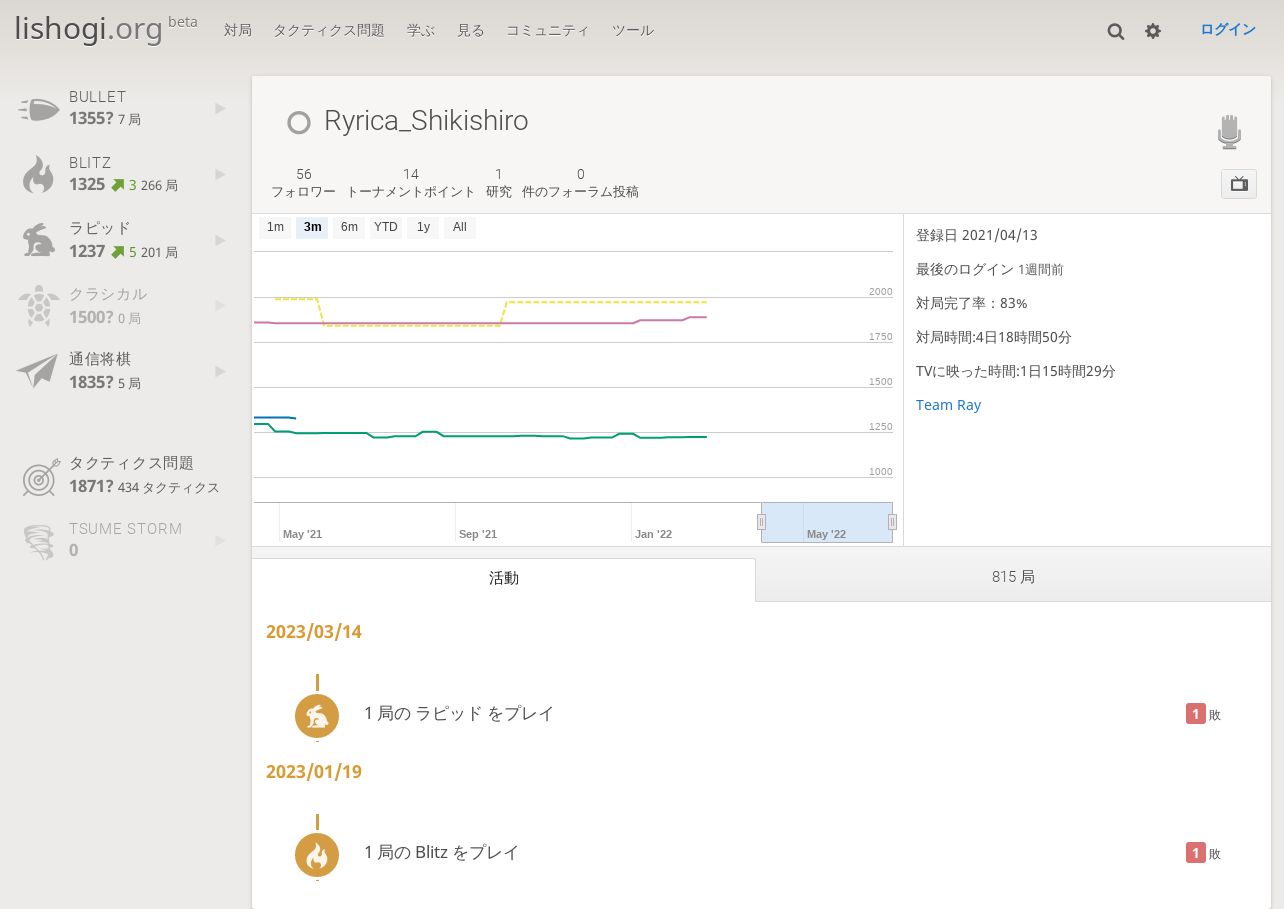Click the correspondence paper plane icon
Image resolution: width=1284 pixels, height=909 pixels.
[x=38, y=371]
